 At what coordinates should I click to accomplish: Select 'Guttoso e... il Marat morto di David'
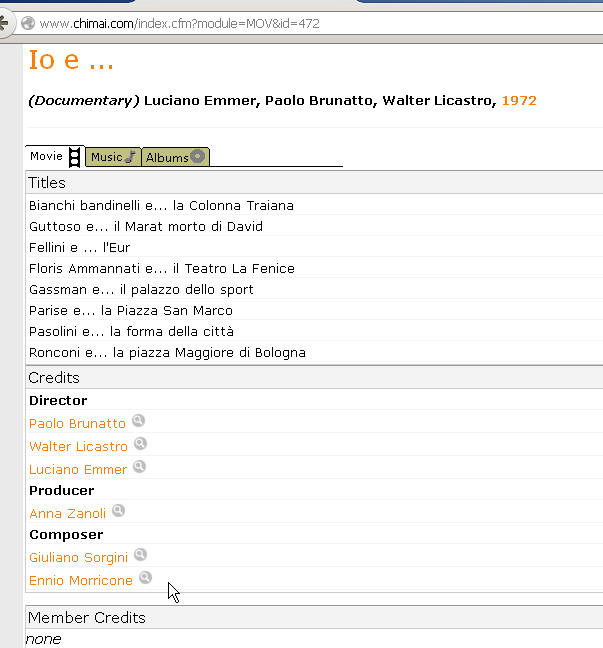pyautogui.click(x=146, y=226)
